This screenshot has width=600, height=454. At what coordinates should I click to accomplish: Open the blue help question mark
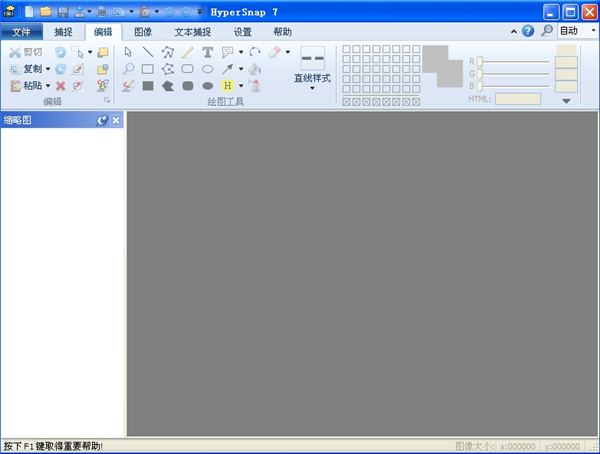[x=528, y=31]
